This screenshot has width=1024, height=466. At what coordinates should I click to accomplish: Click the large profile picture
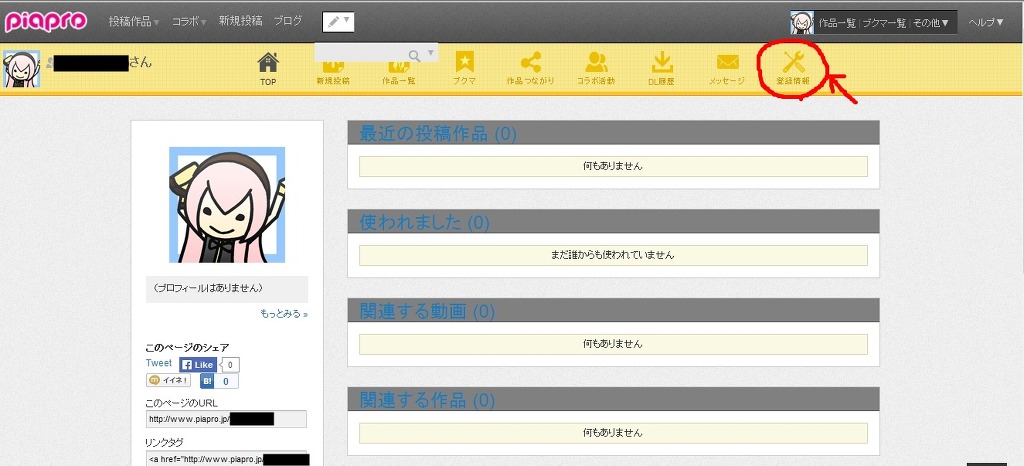tap(227, 205)
